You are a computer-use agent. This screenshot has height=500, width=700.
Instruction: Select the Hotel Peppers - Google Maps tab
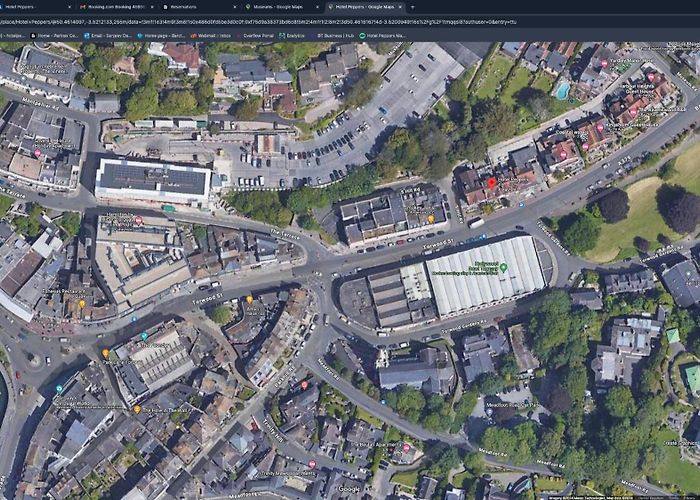pyautogui.click(x=364, y=7)
